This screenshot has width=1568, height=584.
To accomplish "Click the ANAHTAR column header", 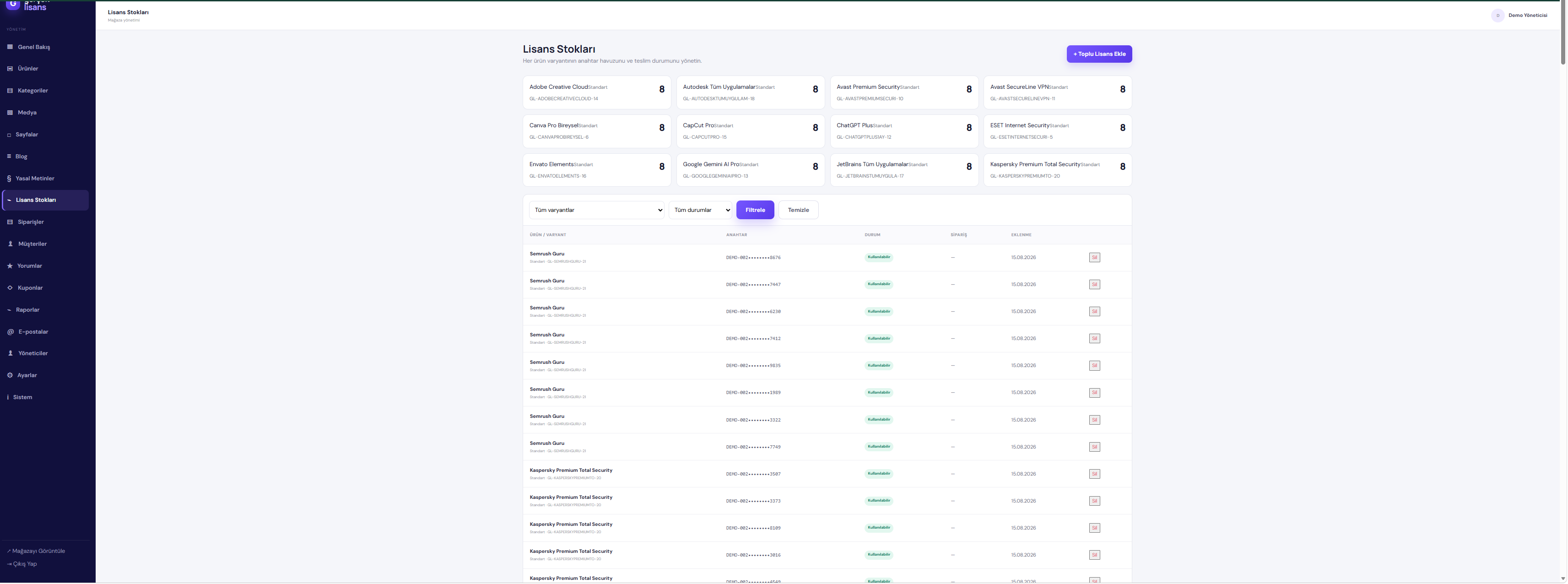I will tap(736, 235).
